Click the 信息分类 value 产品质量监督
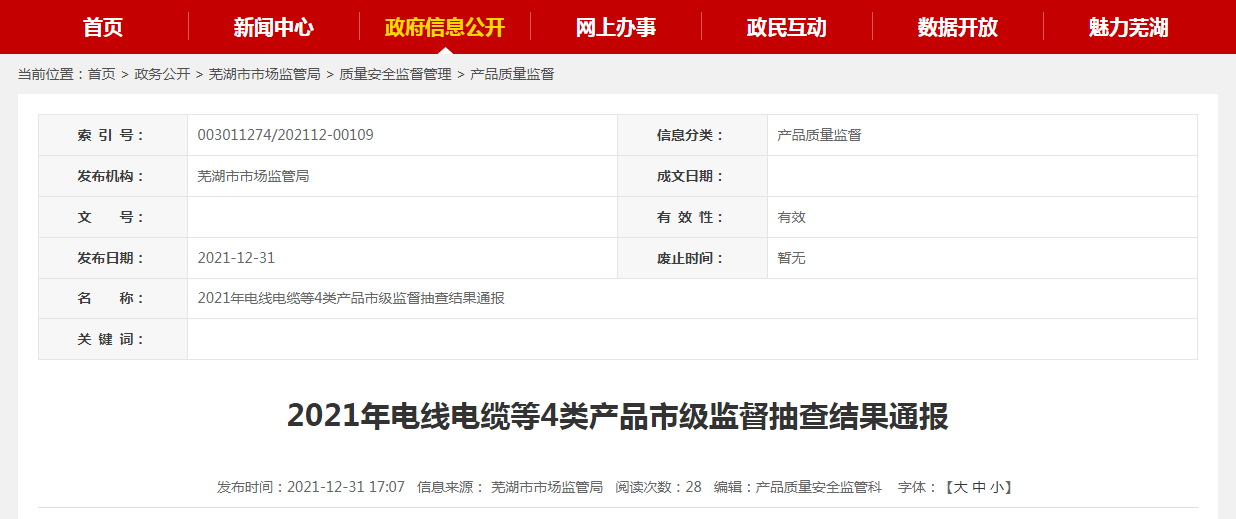Screen dimensions: 1236x519 click(x=819, y=135)
